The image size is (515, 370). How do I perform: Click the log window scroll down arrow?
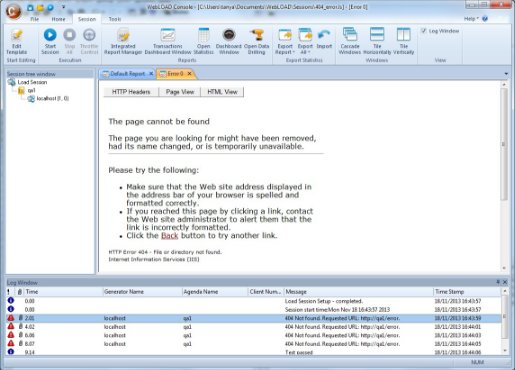pos(505,350)
